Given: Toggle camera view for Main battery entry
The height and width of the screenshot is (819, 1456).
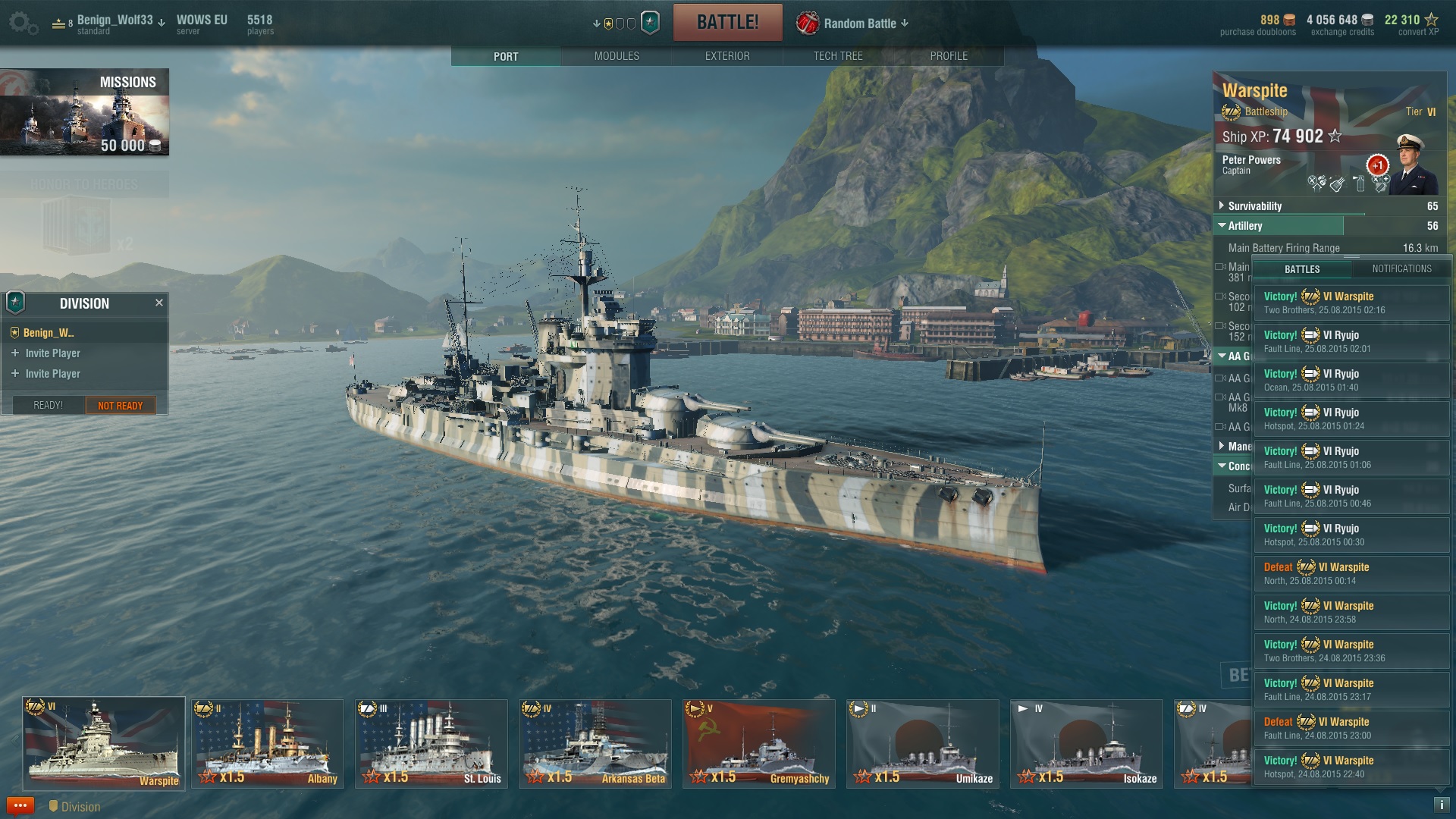Looking at the screenshot, I should [1220, 266].
